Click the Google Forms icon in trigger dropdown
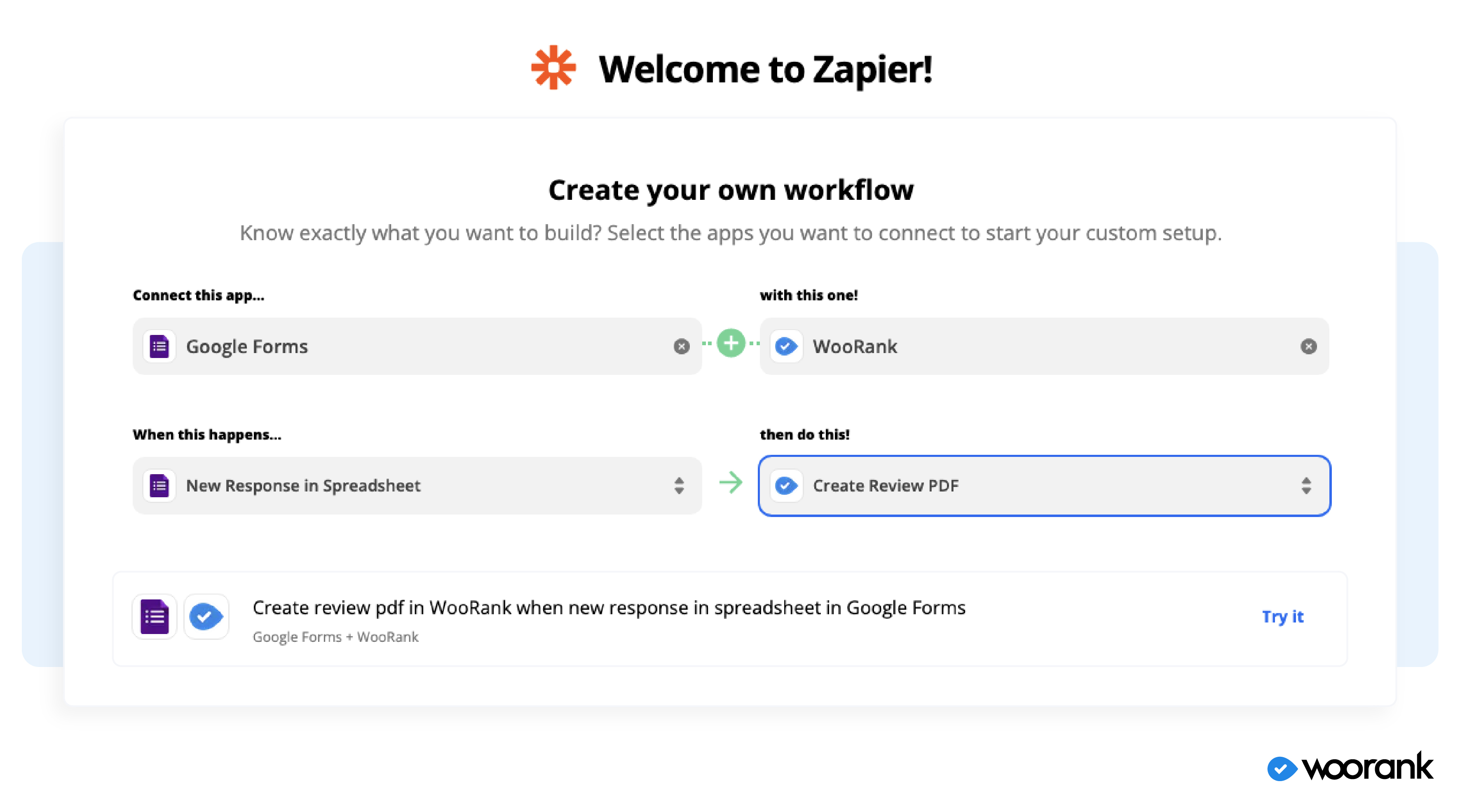The width and height of the screenshot is (1460, 812). click(159, 486)
